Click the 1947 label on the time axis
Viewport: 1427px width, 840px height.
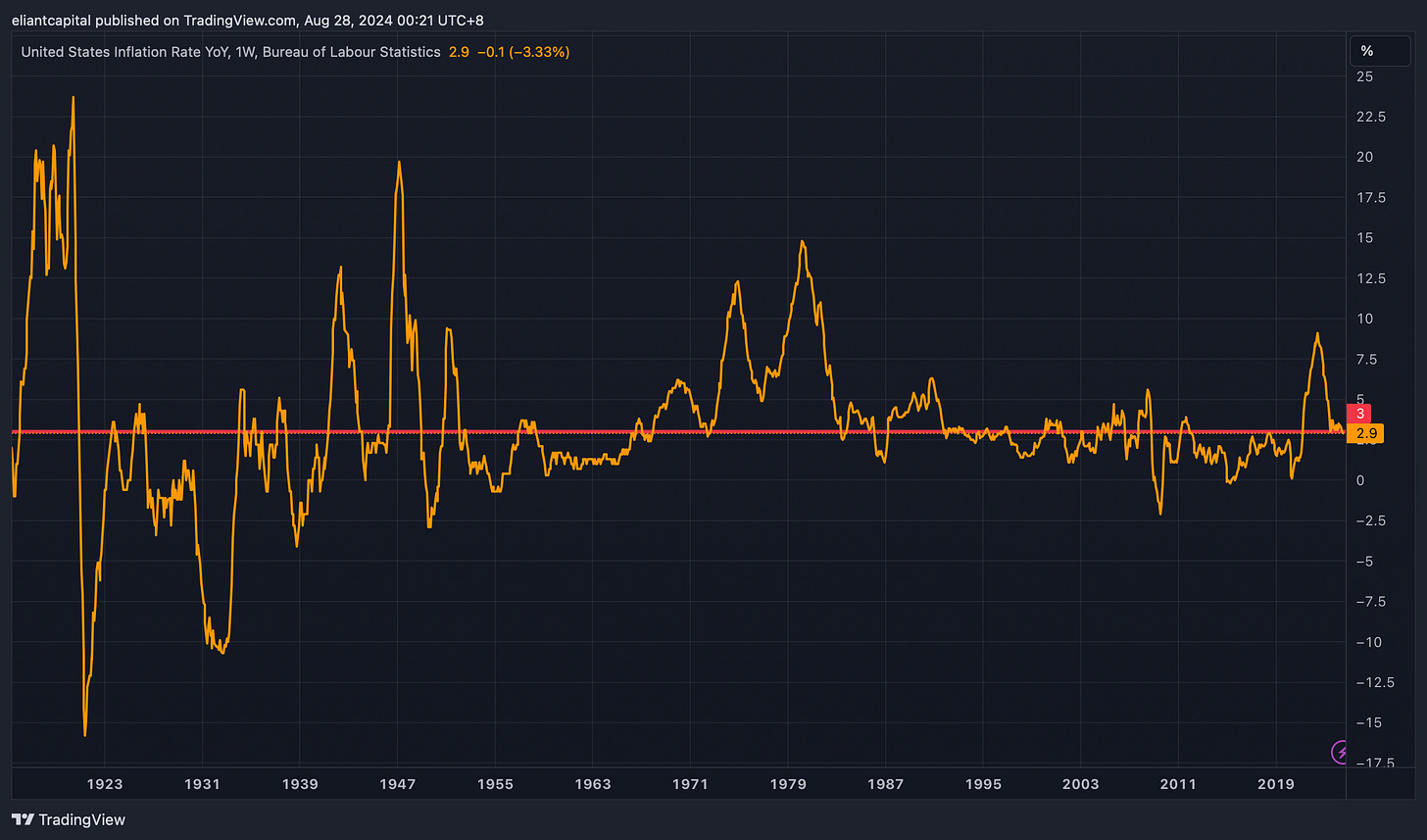point(398,784)
